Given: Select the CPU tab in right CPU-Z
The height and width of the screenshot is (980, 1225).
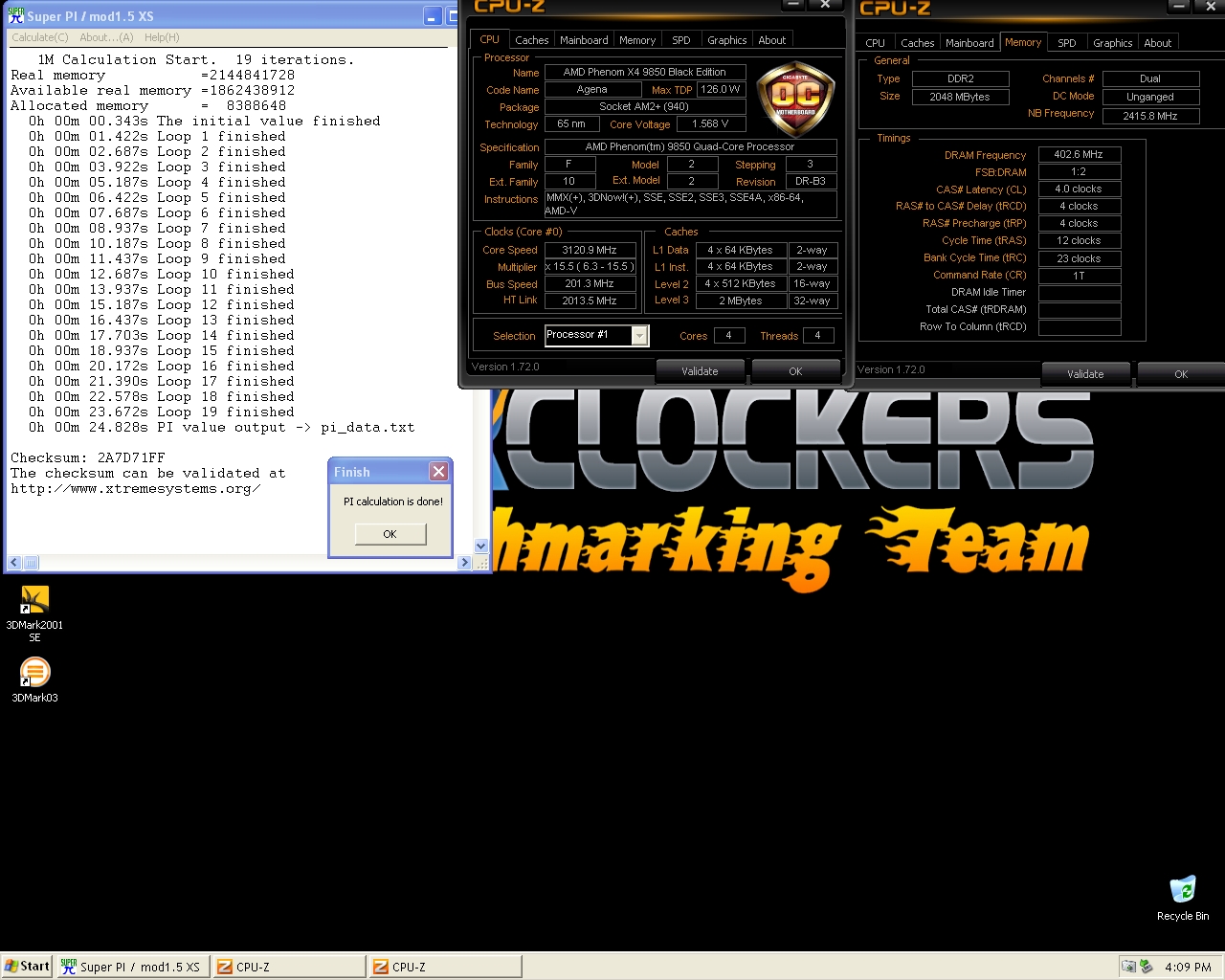Looking at the screenshot, I should pyautogui.click(x=875, y=43).
